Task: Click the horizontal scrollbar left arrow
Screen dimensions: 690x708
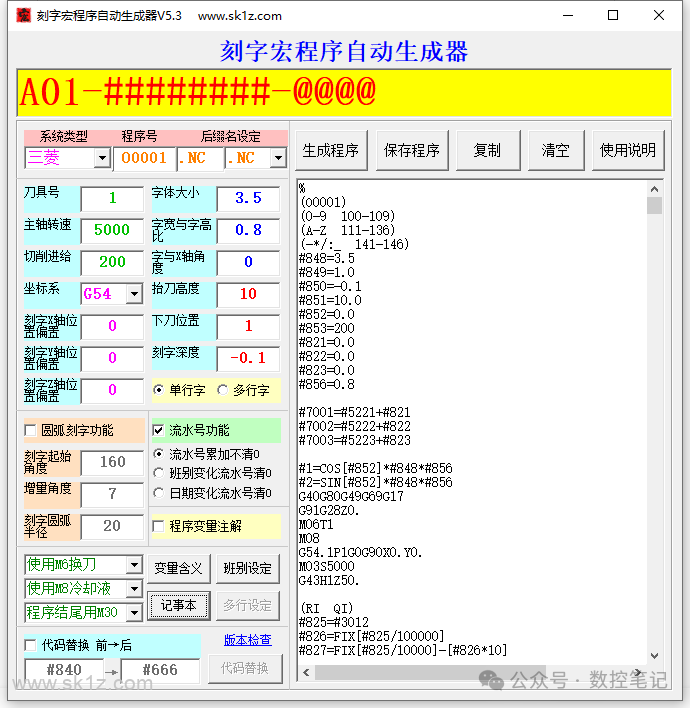Action: [x=306, y=672]
